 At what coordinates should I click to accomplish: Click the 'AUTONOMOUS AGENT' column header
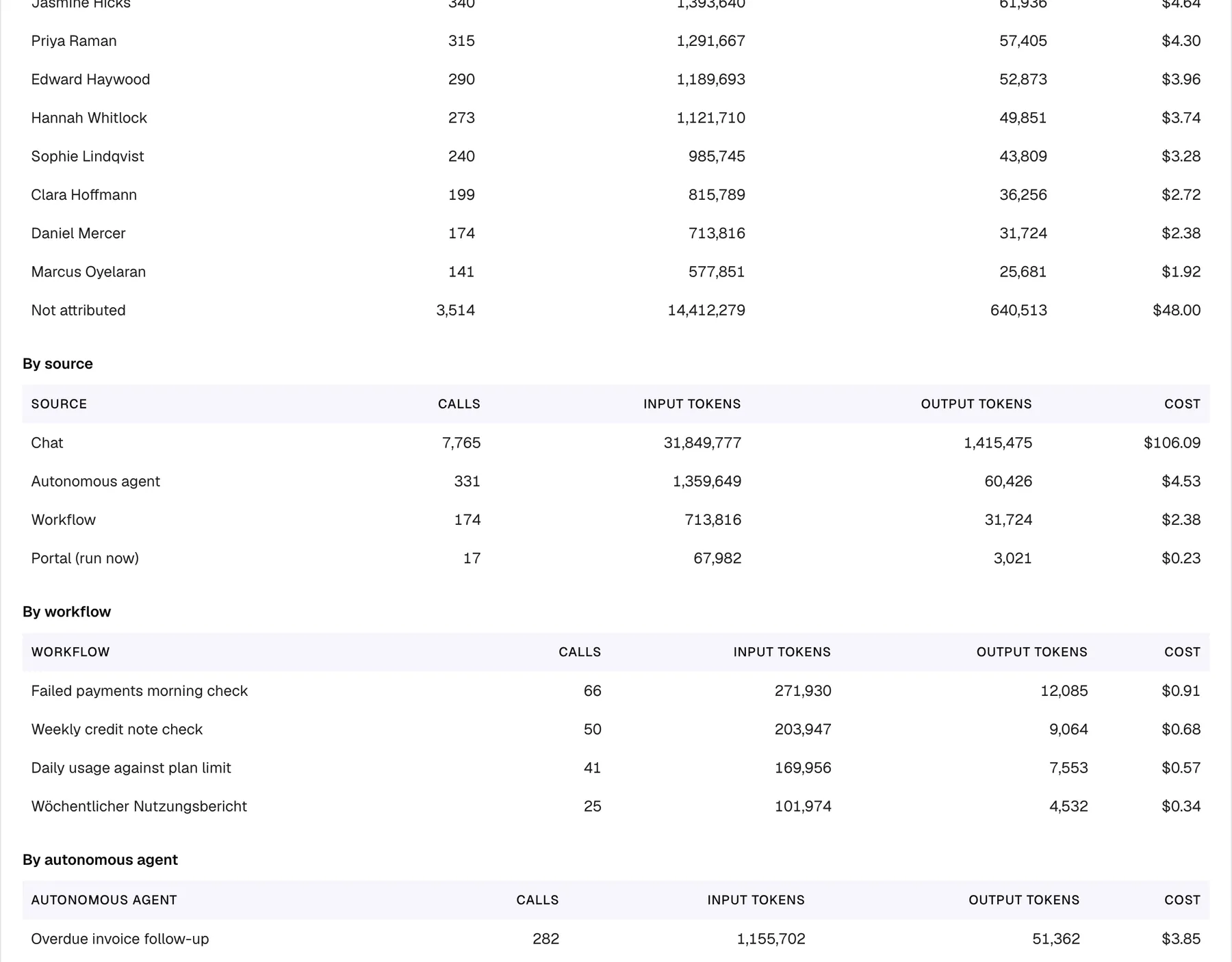pyautogui.click(x=104, y=900)
